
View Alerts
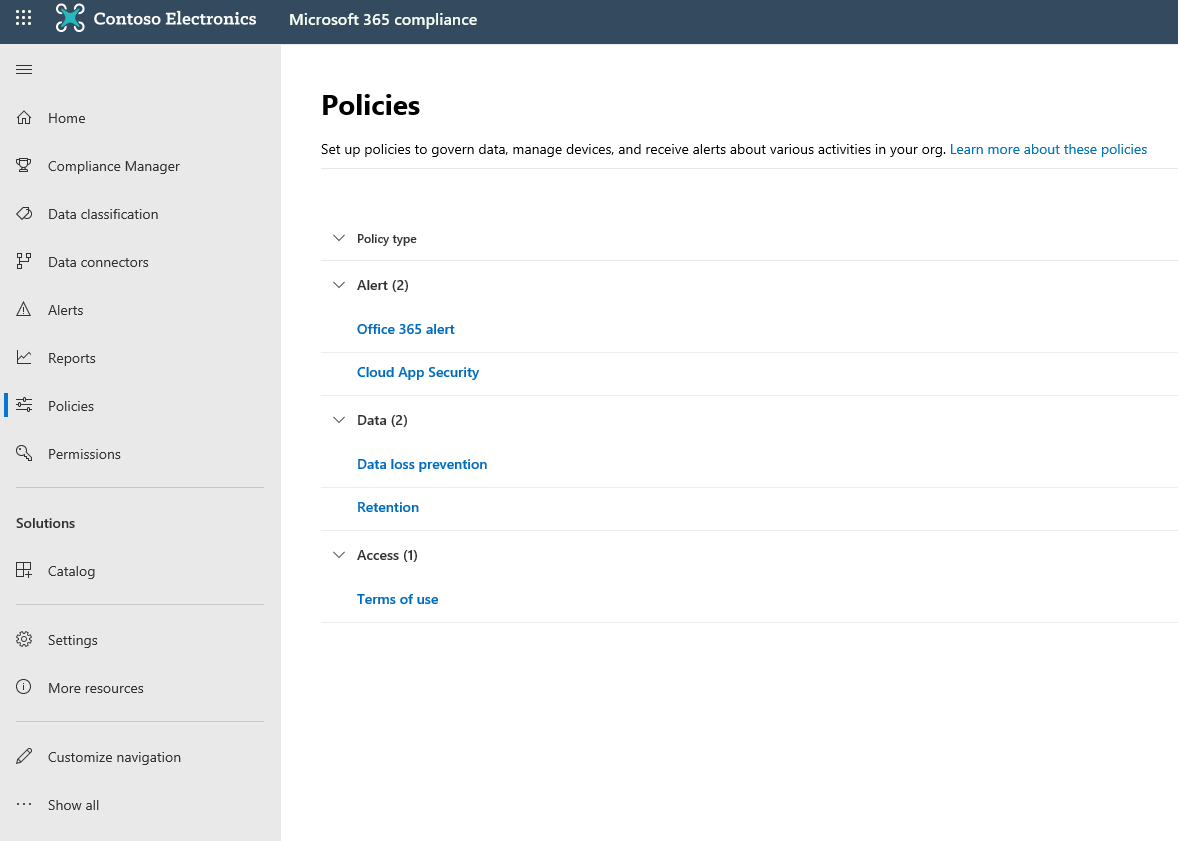click(66, 309)
